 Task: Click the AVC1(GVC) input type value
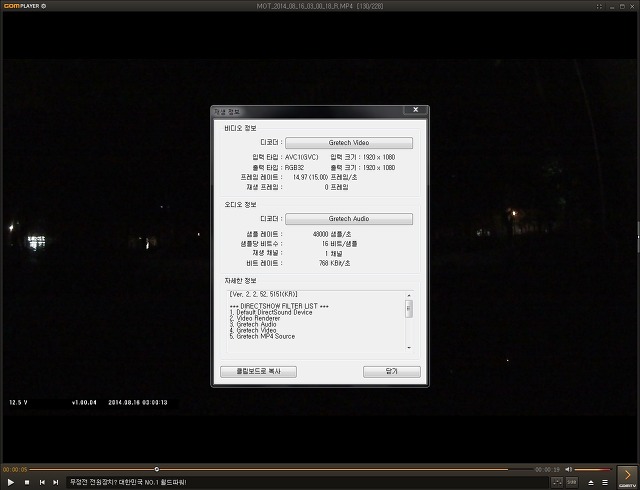(x=302, y=157)
